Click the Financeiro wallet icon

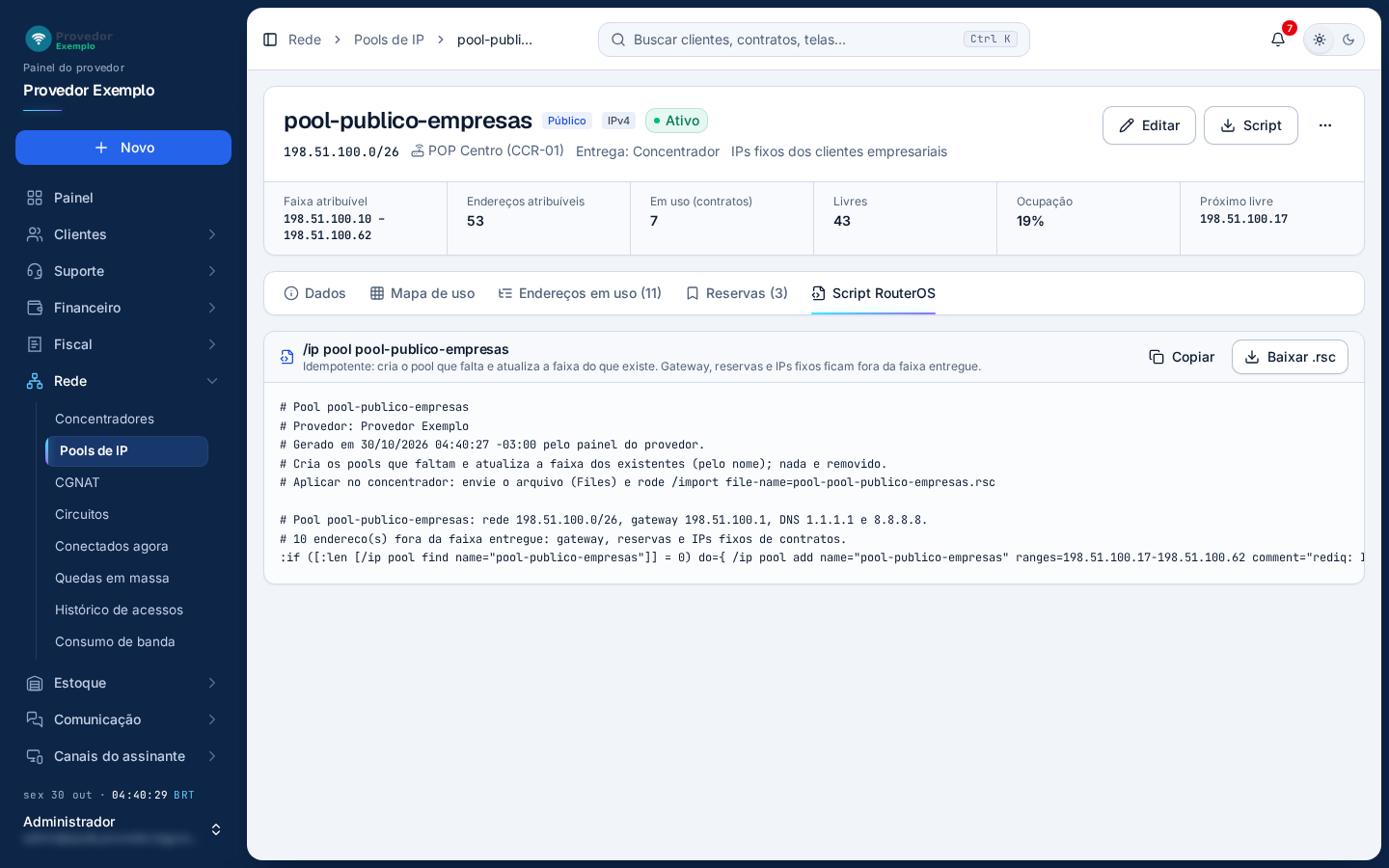tap(35, 308)
